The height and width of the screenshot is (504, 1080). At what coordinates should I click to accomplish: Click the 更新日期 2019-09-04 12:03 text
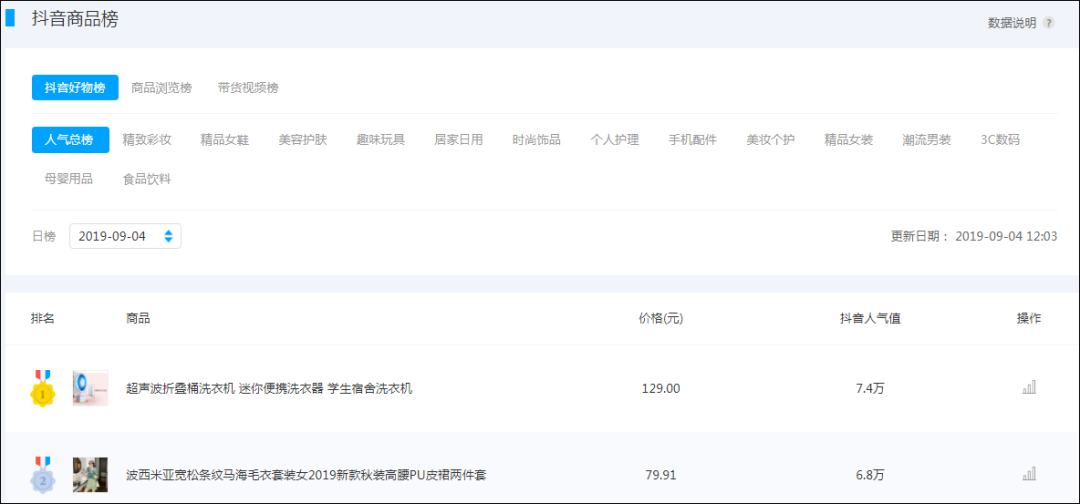[x=974, y=236]
